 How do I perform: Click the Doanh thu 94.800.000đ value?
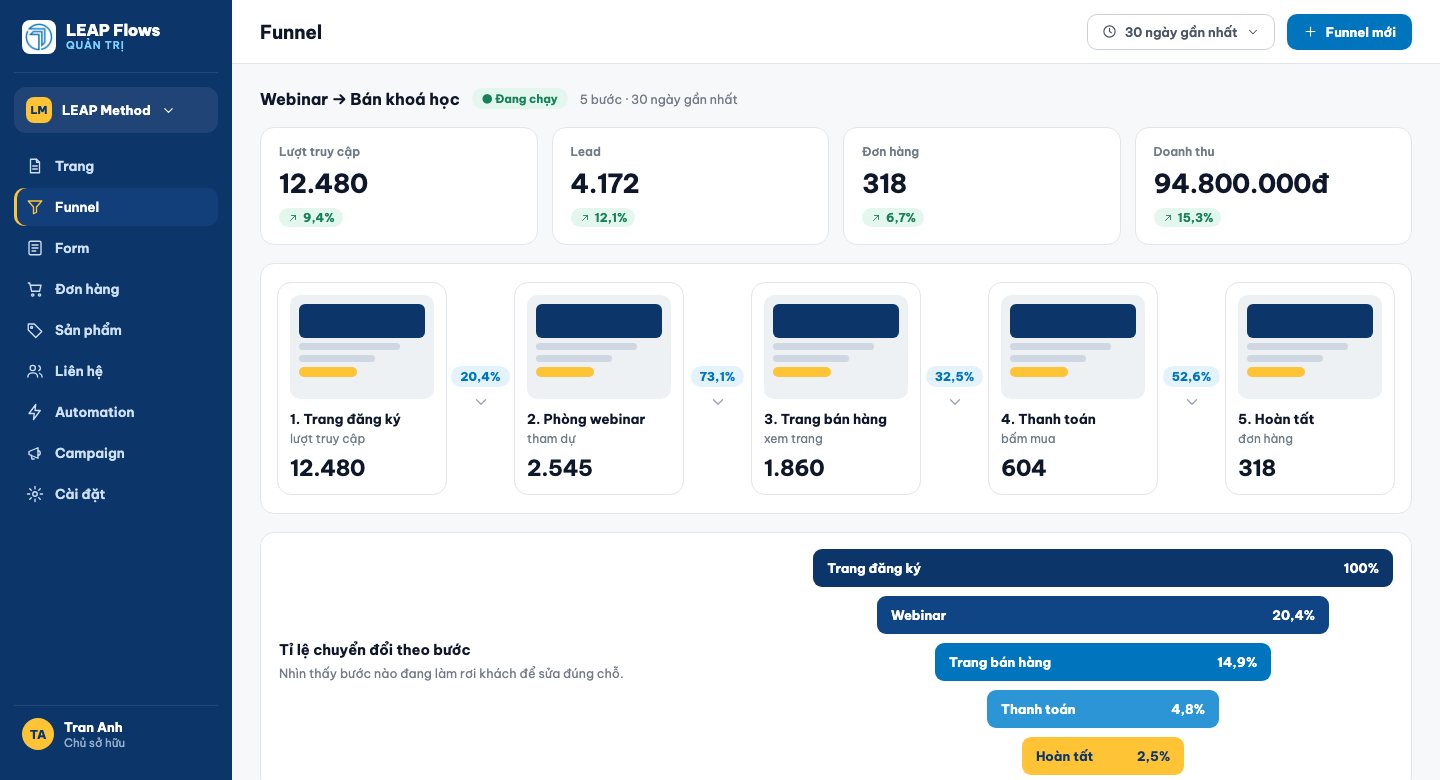point(1241,184)
